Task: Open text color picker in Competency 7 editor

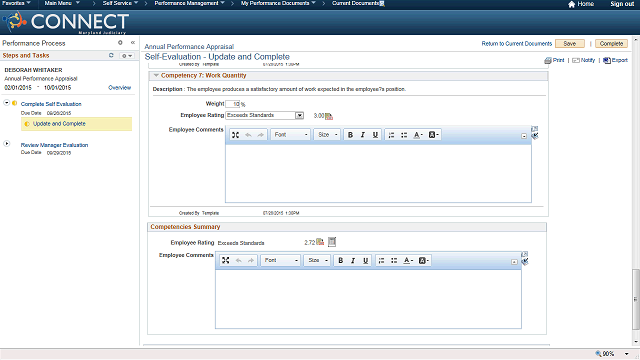Action: [x=418, y=135]
